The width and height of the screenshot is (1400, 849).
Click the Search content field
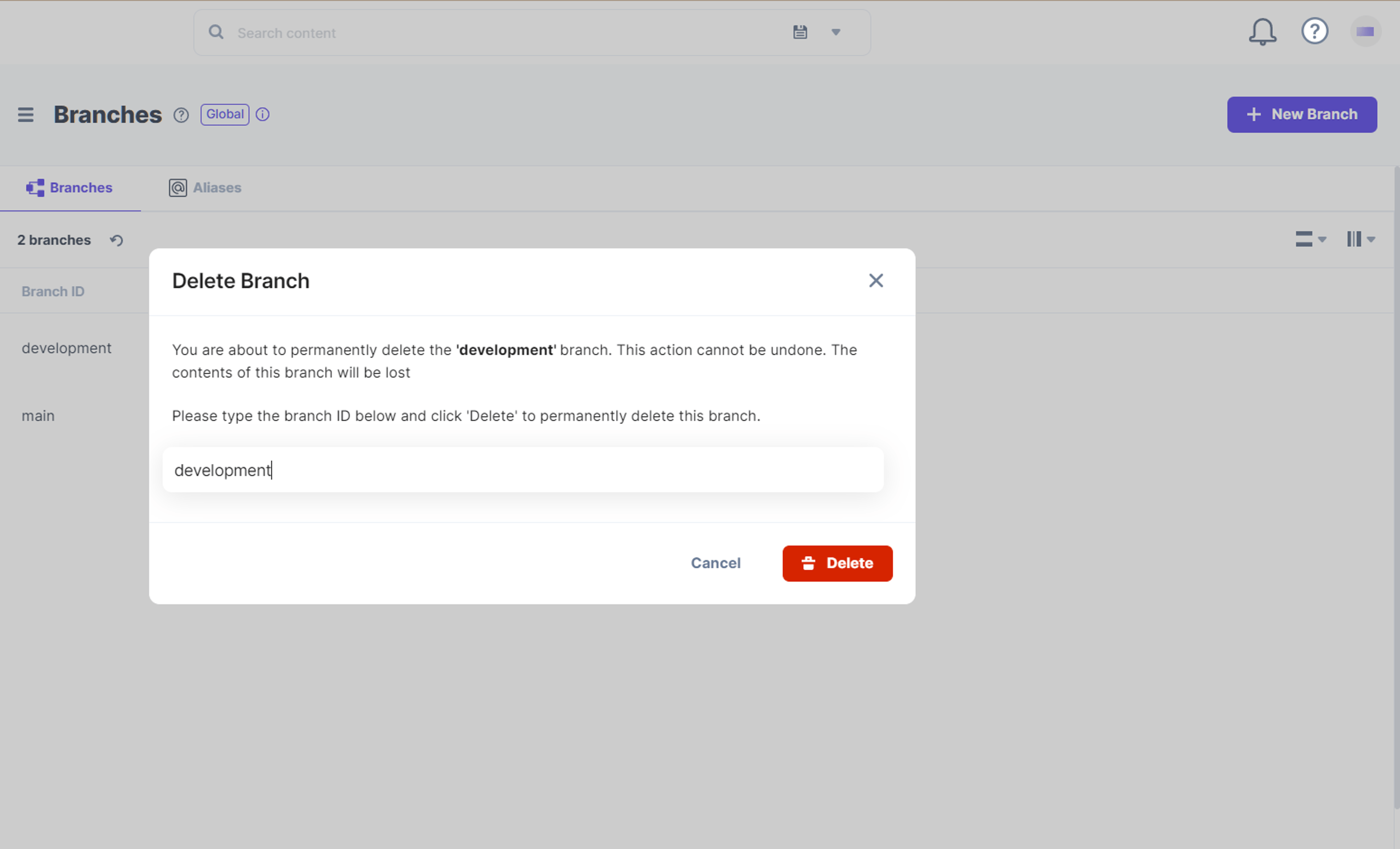(500, 33)
